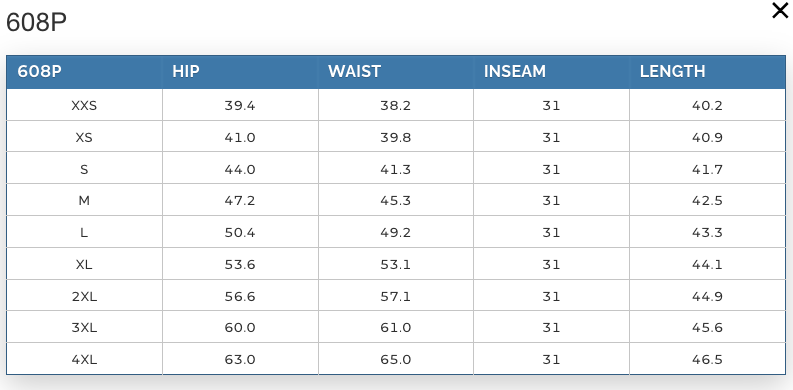
Task: Click the INSEAM column header
Action: [514, 71]
